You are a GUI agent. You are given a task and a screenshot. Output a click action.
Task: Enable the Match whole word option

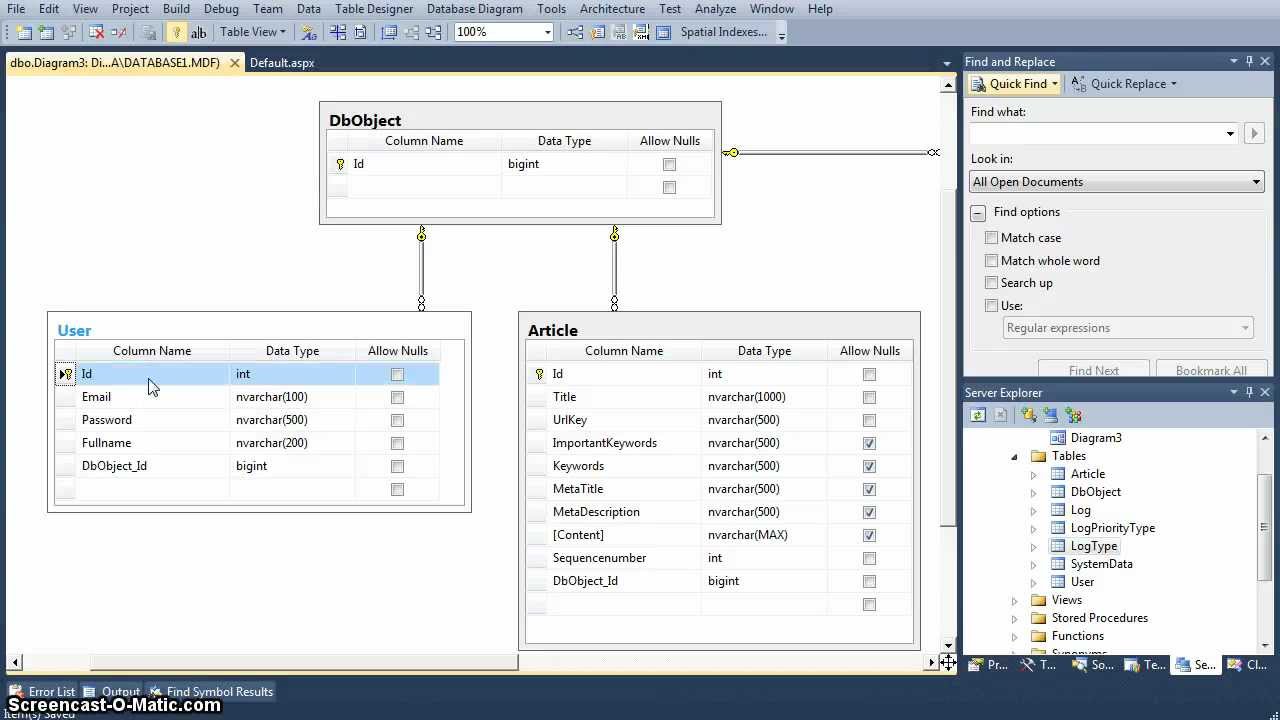[x=991, y=261]
